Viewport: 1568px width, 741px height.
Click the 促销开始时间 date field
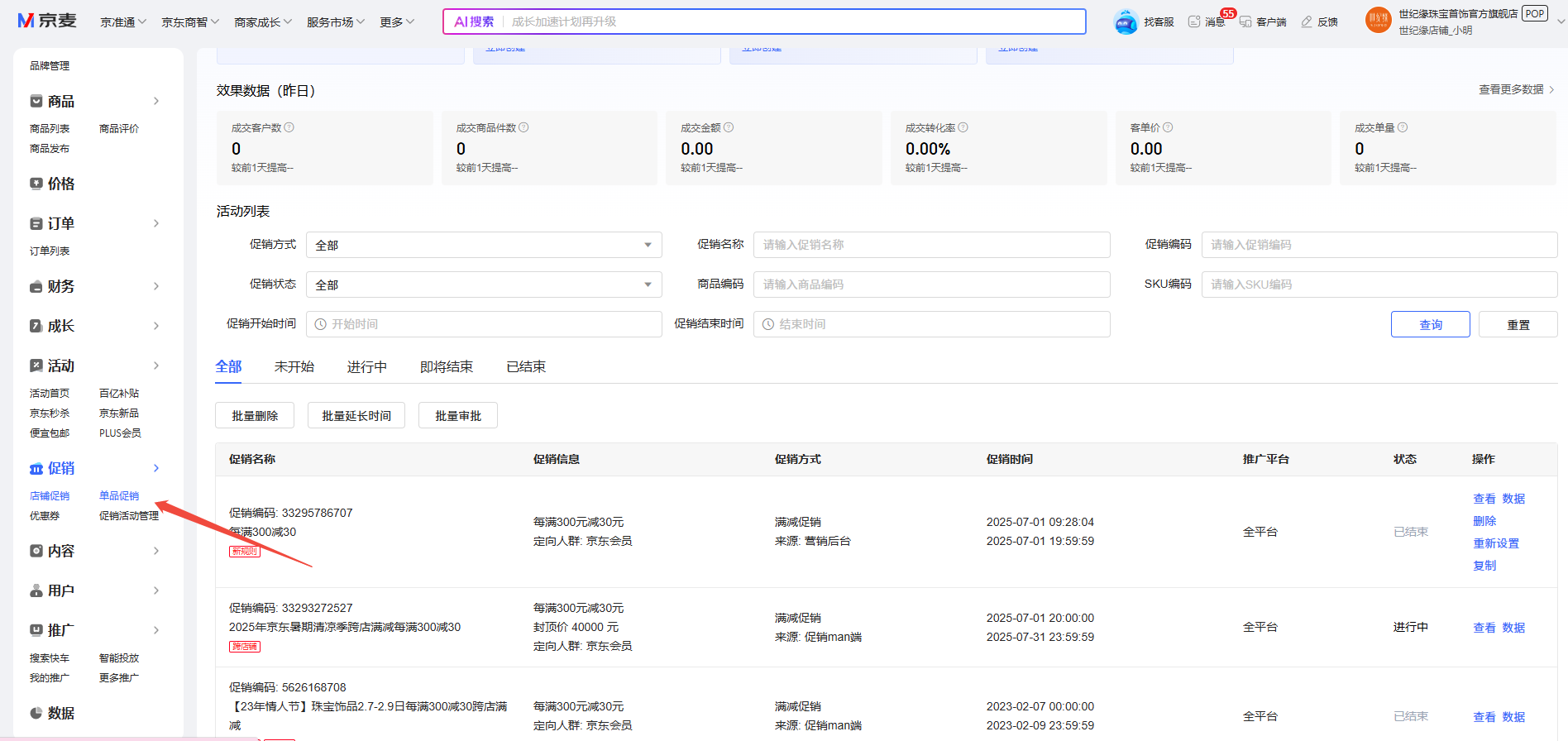(x=484, y=324)
